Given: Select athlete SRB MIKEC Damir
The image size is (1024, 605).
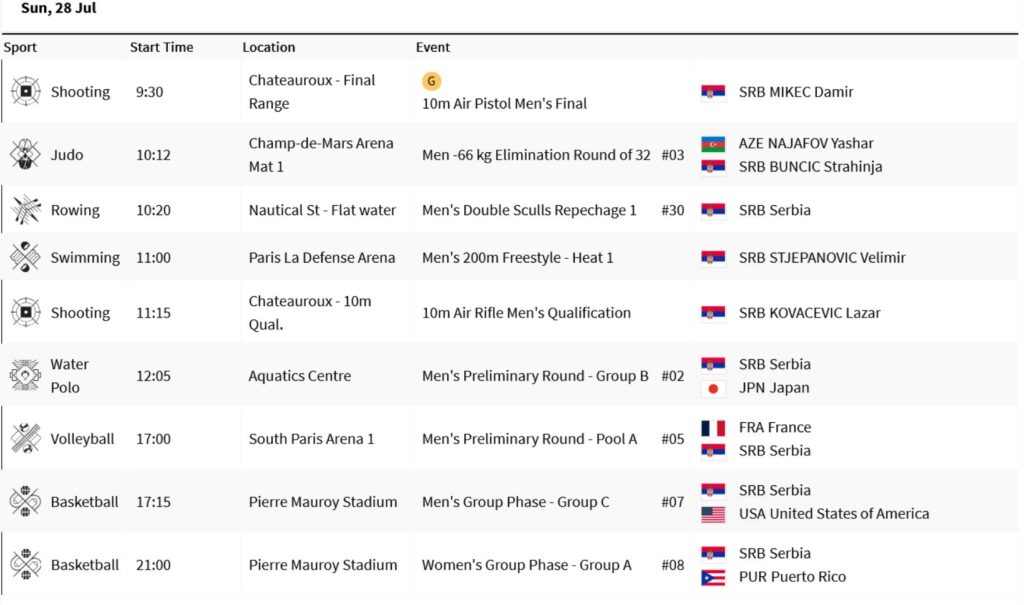Looking at the screenshot, I should [795, 92].
